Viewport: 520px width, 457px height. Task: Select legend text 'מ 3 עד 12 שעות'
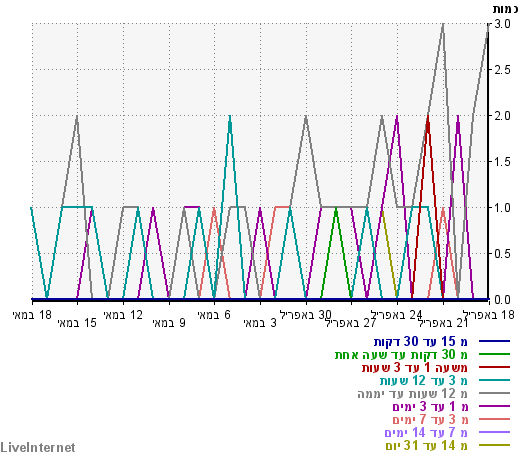(x=424, y=380)
